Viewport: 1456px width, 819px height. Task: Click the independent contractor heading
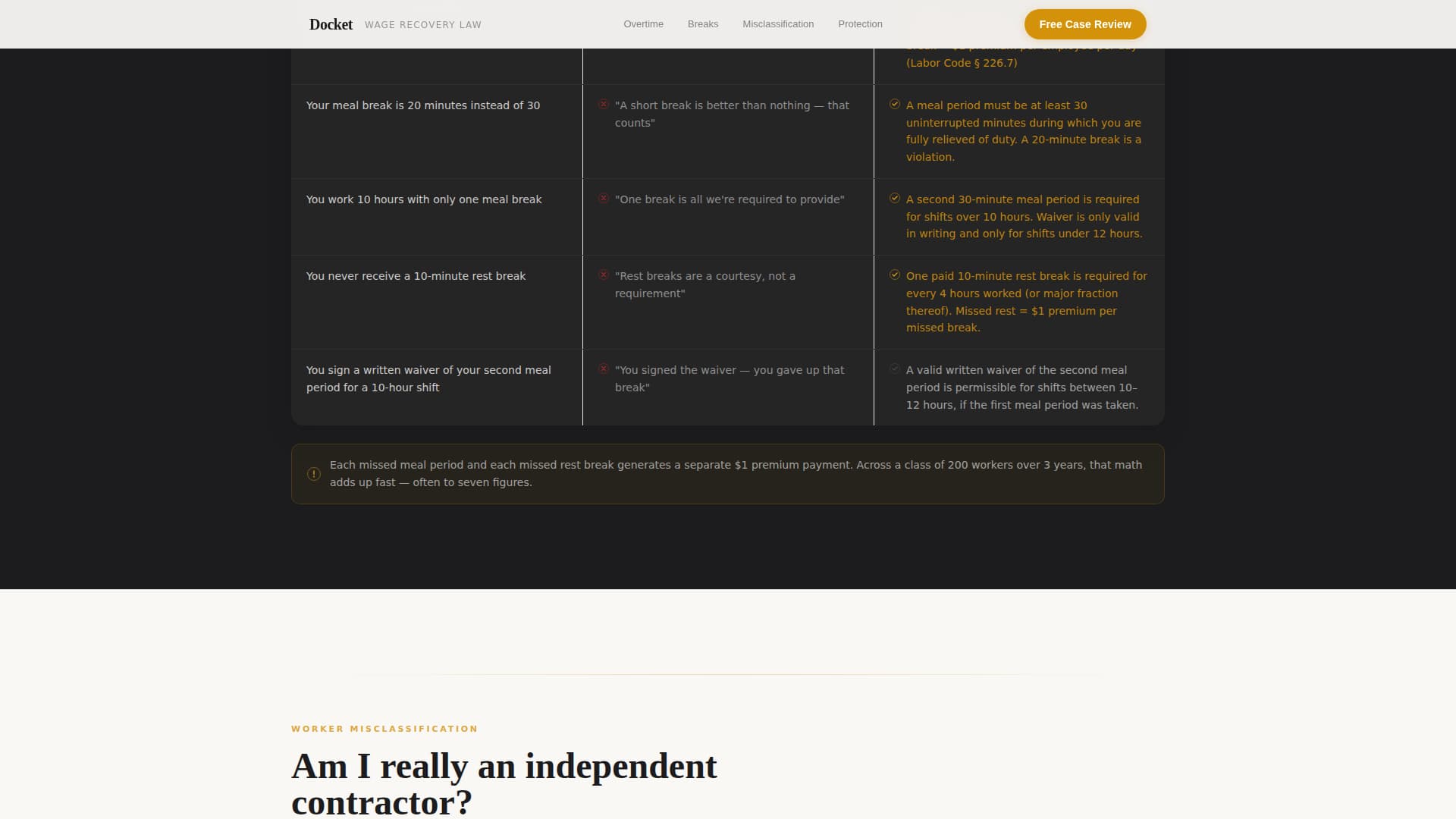pos(504,783)
